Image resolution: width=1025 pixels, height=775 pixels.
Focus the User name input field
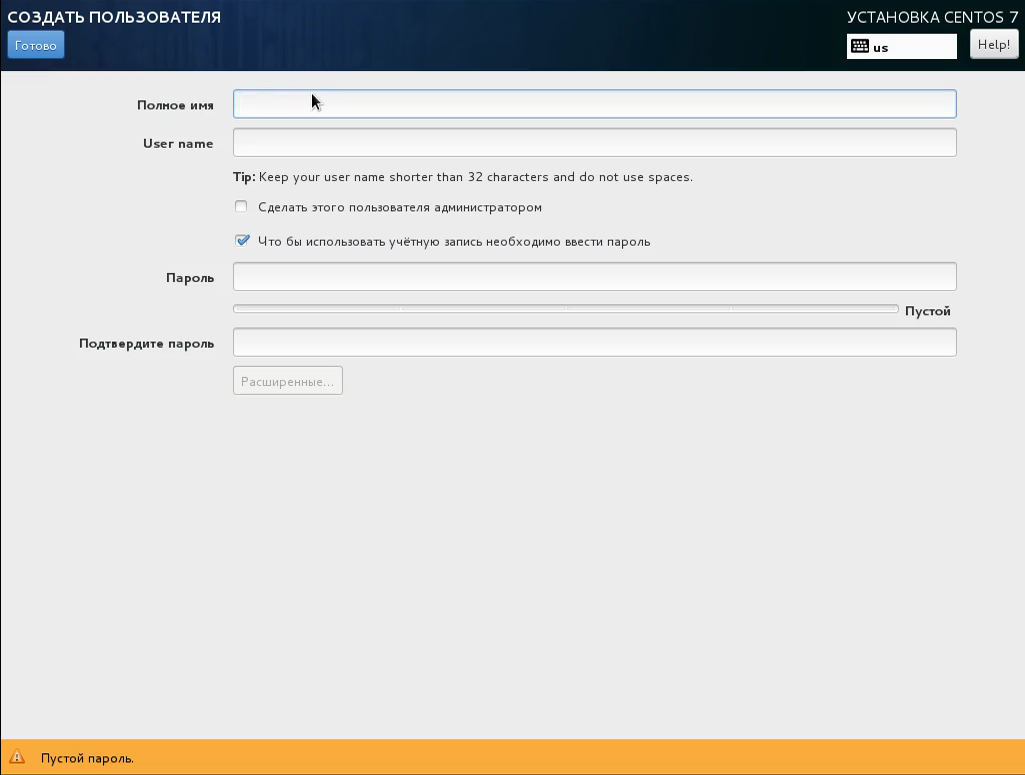(x=594, y=143)
